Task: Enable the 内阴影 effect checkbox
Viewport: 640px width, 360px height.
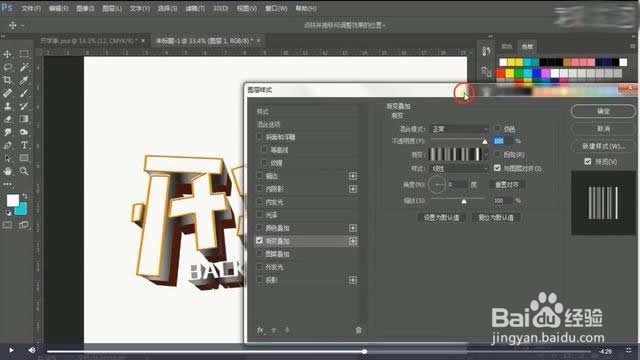Action: click(260, 189)
